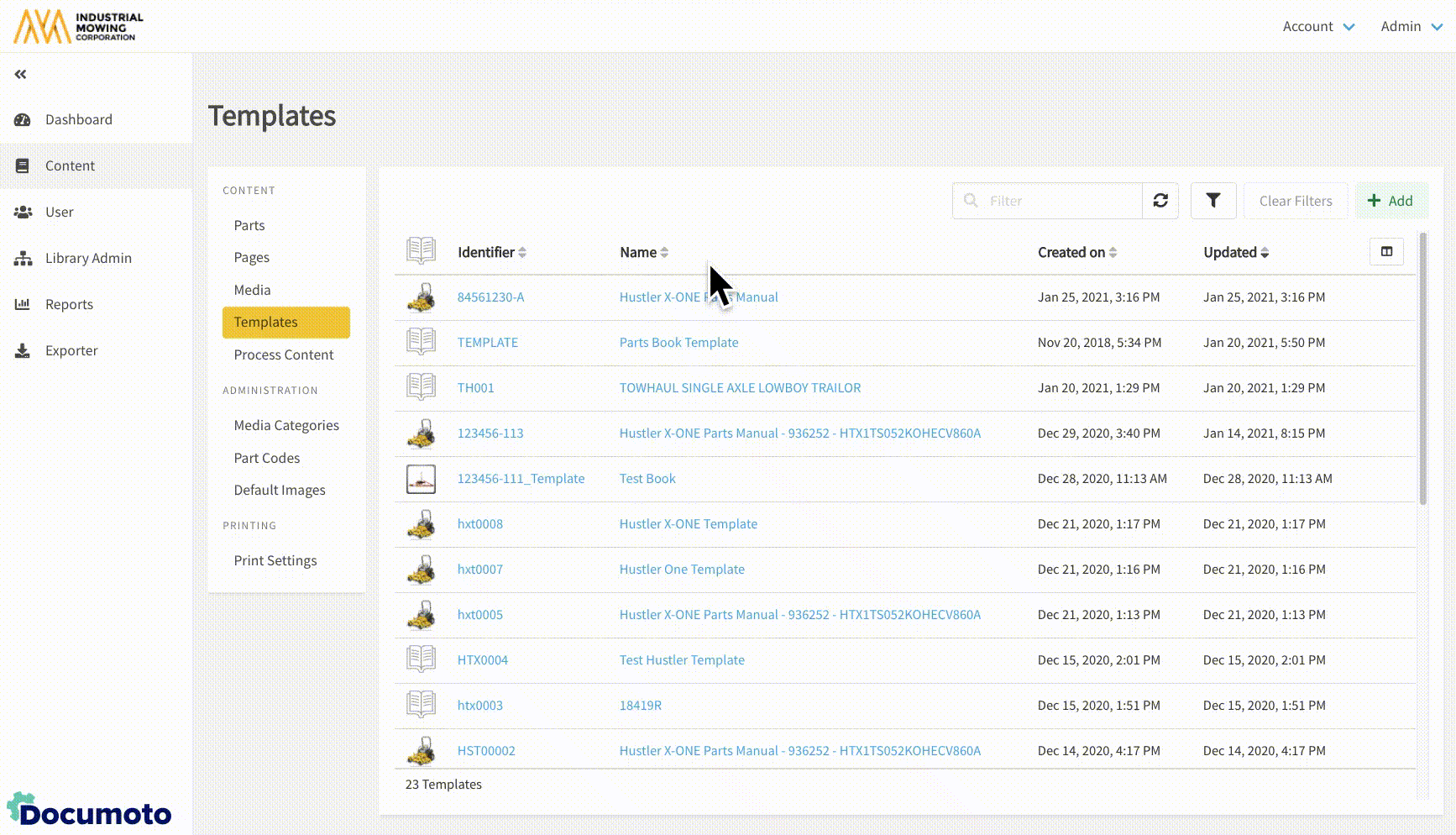Click the Library Admin hierarchy icon
The height and width of the screenshot is (835, 1456).
pos(23,258)
